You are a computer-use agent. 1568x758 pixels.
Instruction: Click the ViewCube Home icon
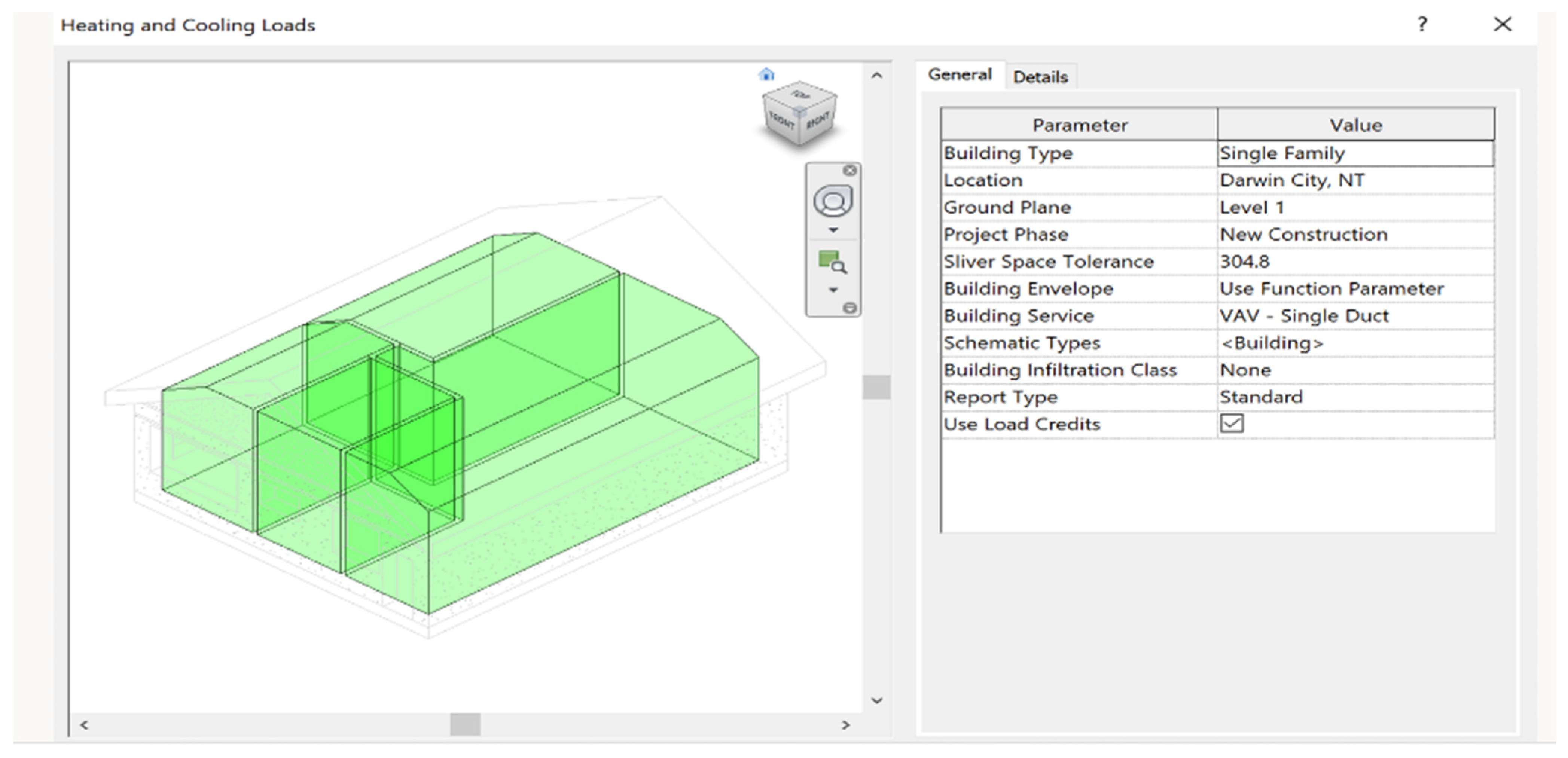pyautogui.click(x=766, y=75)
